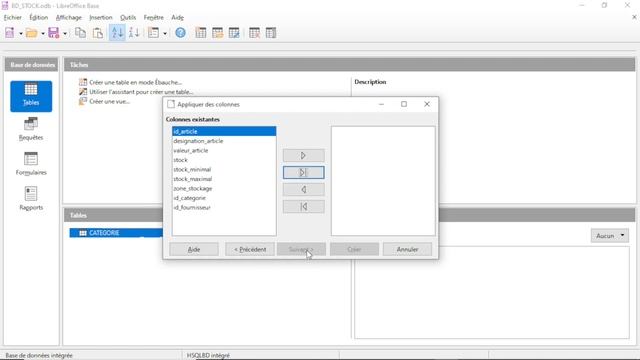Viewport: 640px width, 360px height.
Task: Select Tables in the database pane
Action: 31,96
